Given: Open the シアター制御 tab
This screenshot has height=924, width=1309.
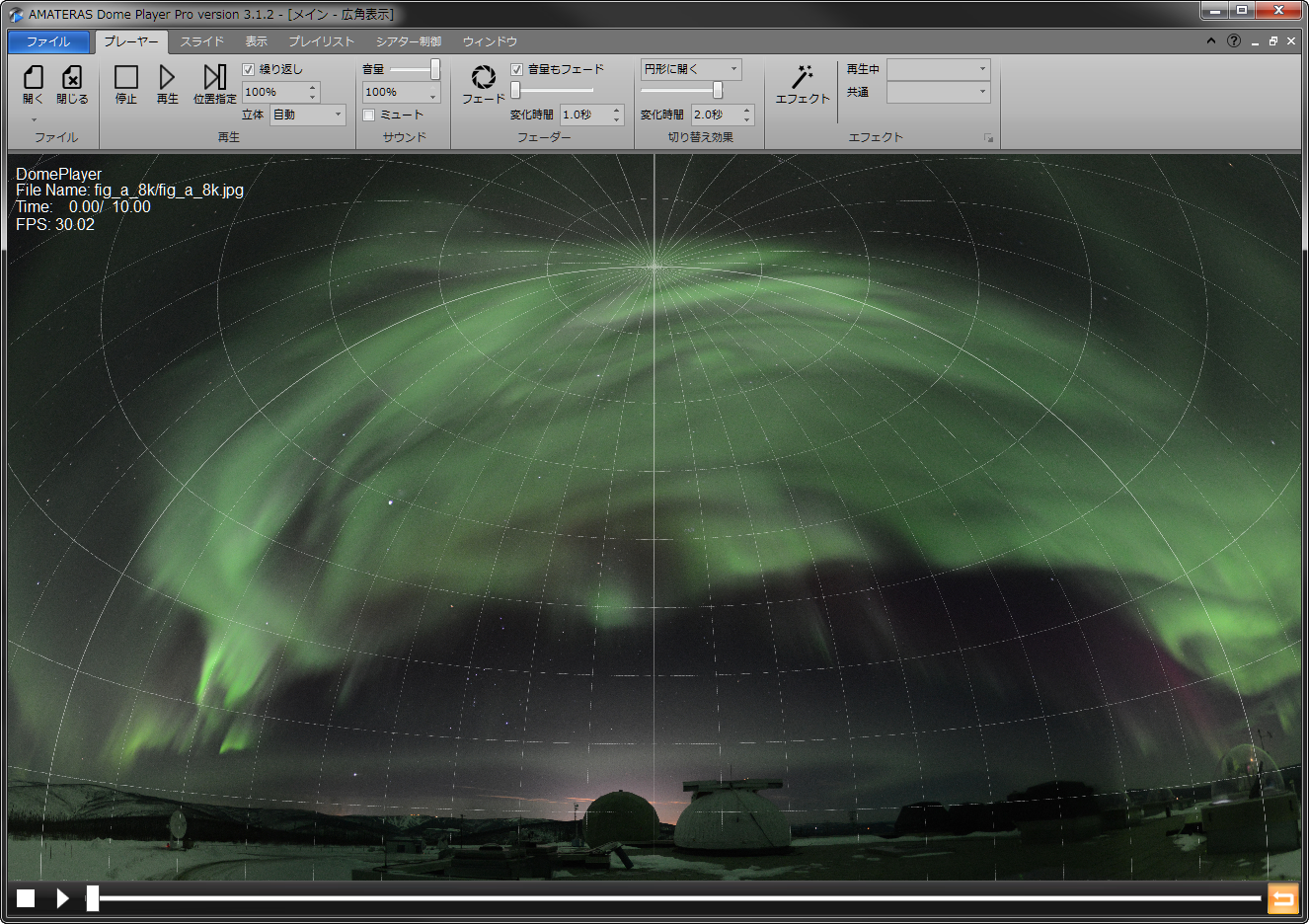Looking at the screenshot, I should [x=408, y=41].
